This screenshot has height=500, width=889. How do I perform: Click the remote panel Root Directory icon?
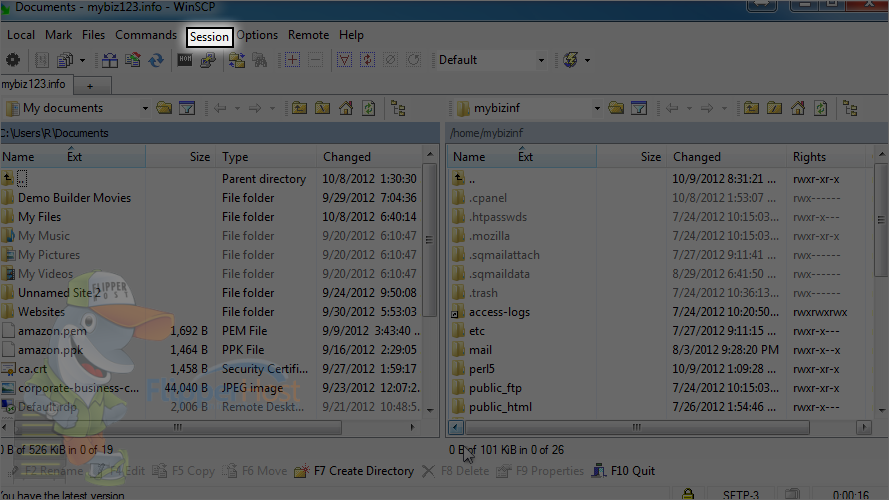point(774,108)
